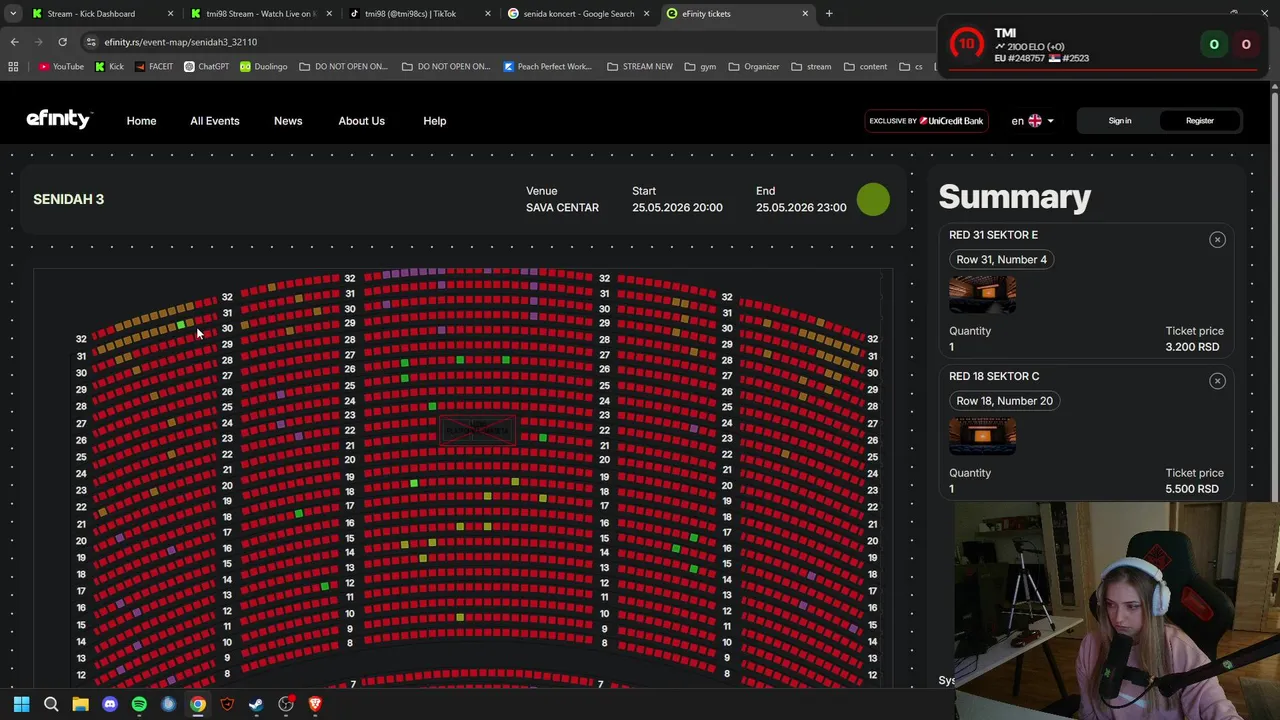The width and height of the screenshot is (1280, 720).
Task: Click the efinity logo
Action: coord(59,119)
